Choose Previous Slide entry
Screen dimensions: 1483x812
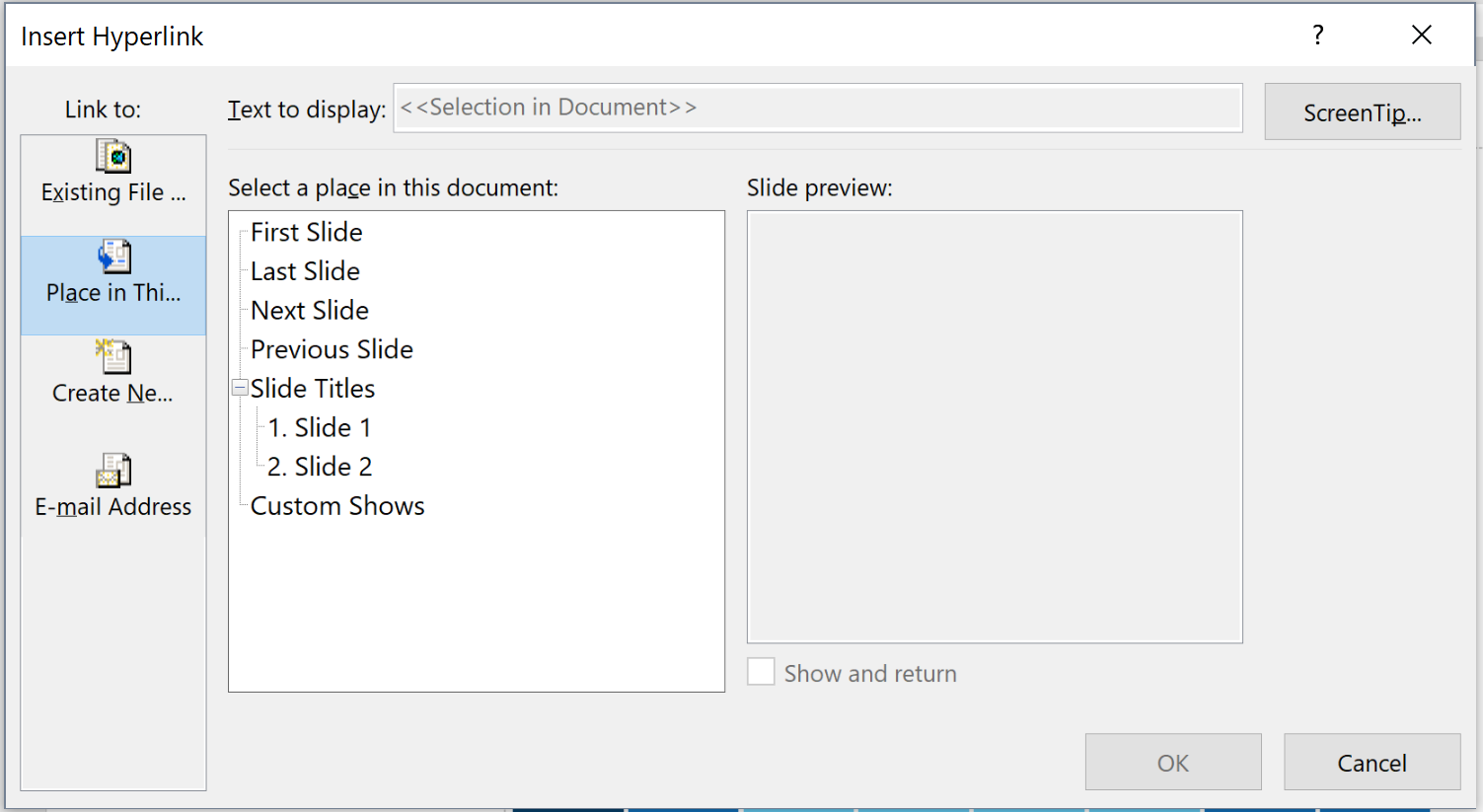click(x=332, y=349)
